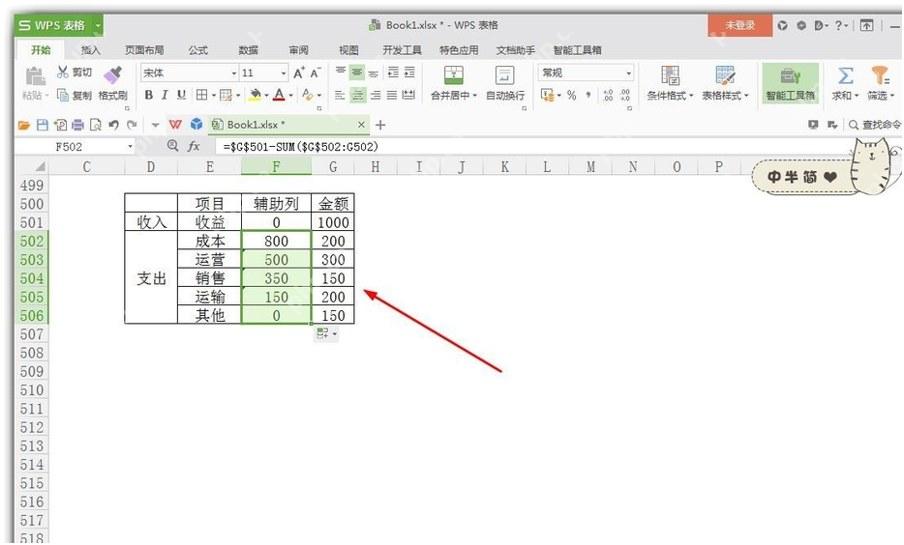The image size is (904, 545).
Task: Toggle underline formatting
Action: coord(182,95)
